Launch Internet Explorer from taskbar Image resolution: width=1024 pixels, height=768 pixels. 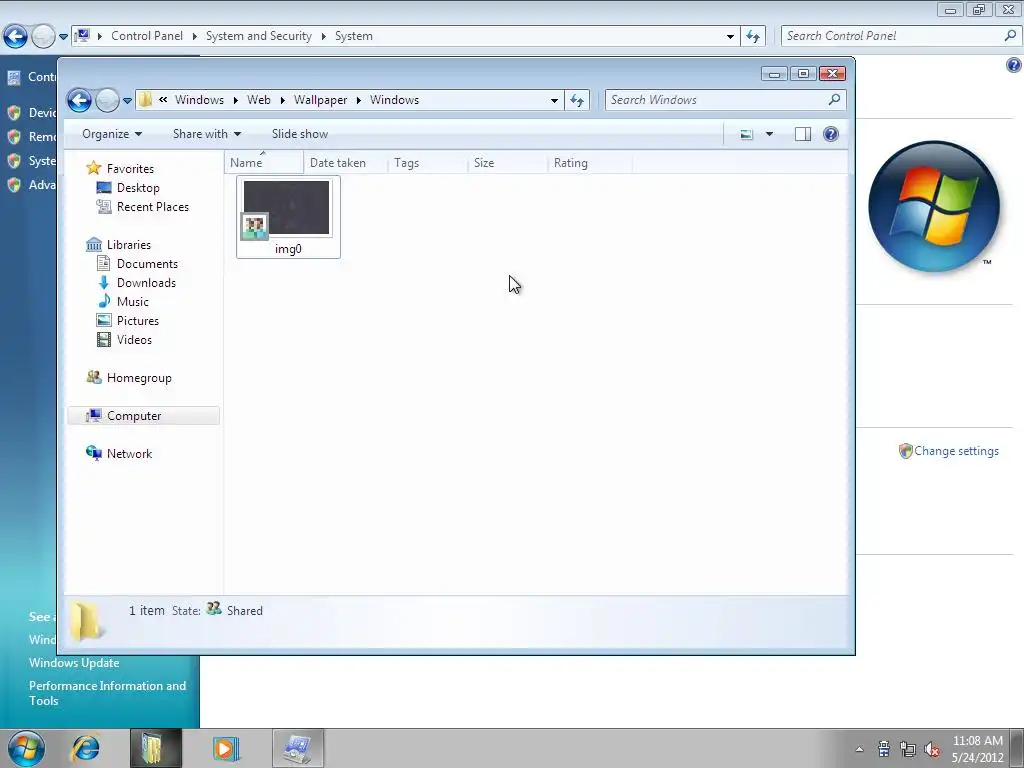click(86, 748)
